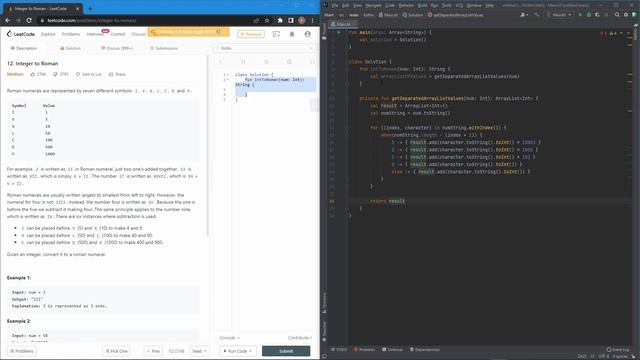Build project with the hammer icon
The image size is (640, 360).
pyautogui.click(x=537, y=15)
